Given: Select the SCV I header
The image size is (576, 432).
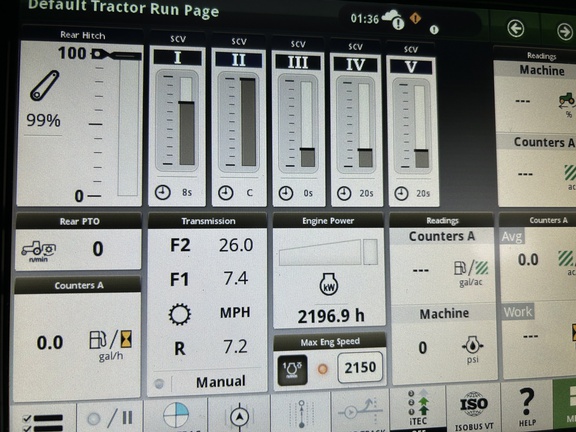Looking at the screenshot, I should coord(177,58).
